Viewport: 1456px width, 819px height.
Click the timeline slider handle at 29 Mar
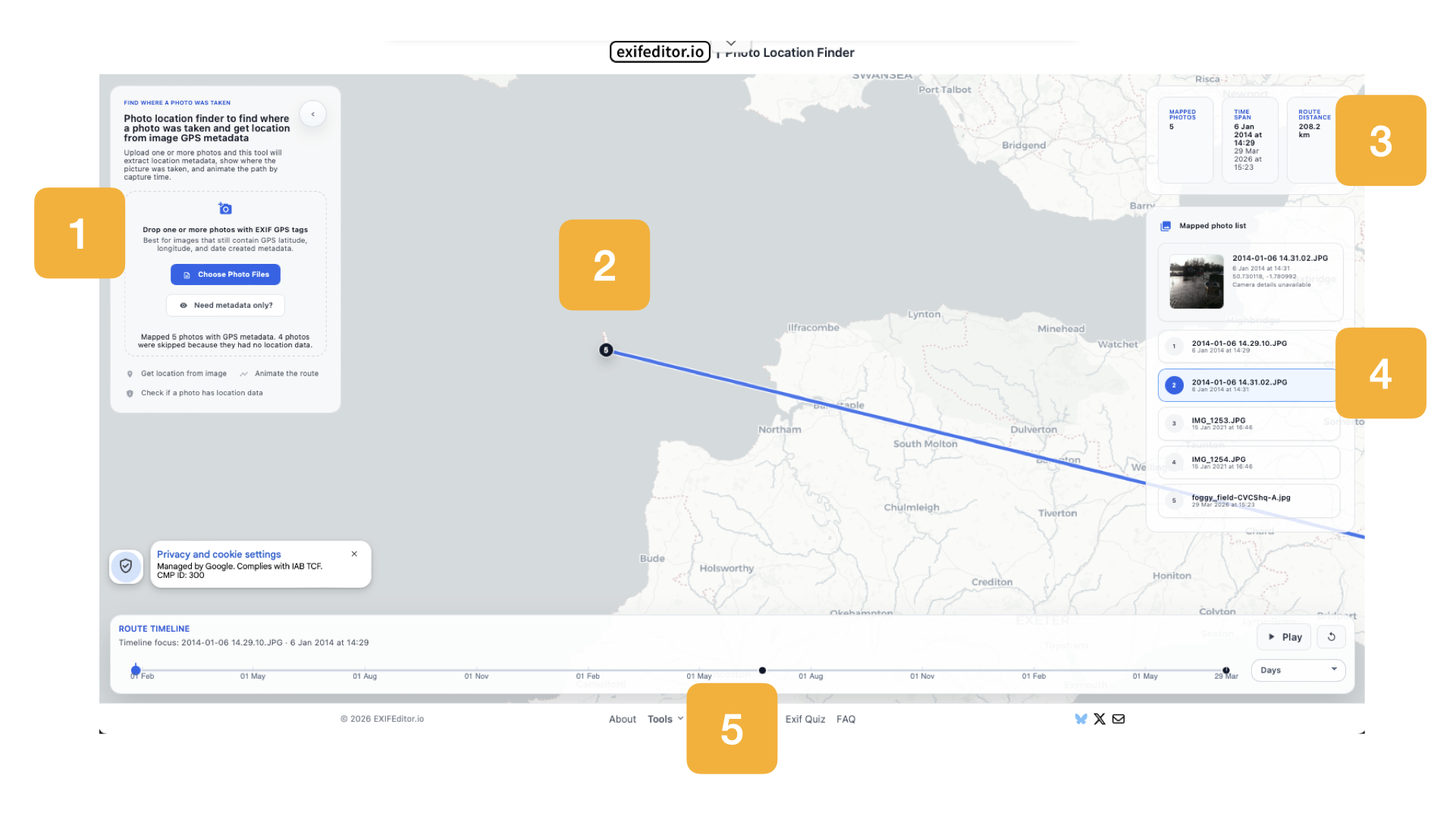(1226, 670)
